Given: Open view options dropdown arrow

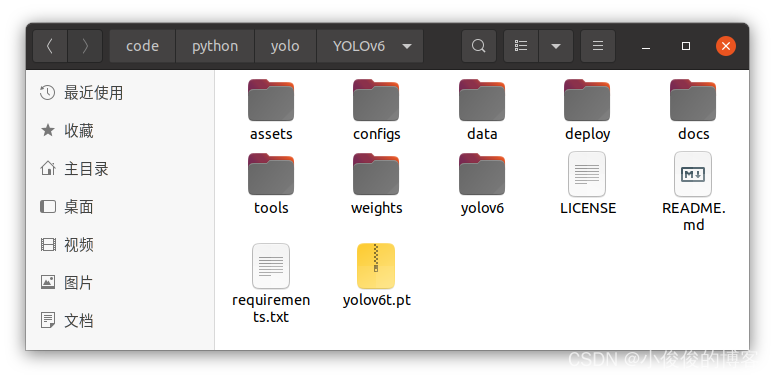Looking at the screenshot, I should tap(556, 46).
